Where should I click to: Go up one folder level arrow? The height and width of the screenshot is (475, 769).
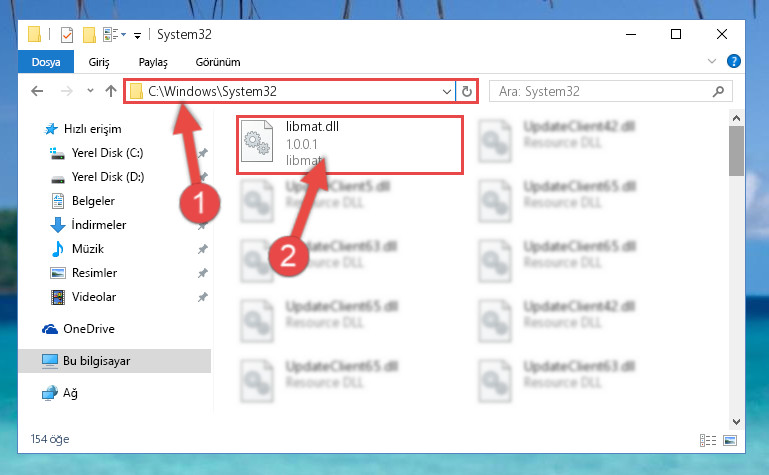coord(111,91)
